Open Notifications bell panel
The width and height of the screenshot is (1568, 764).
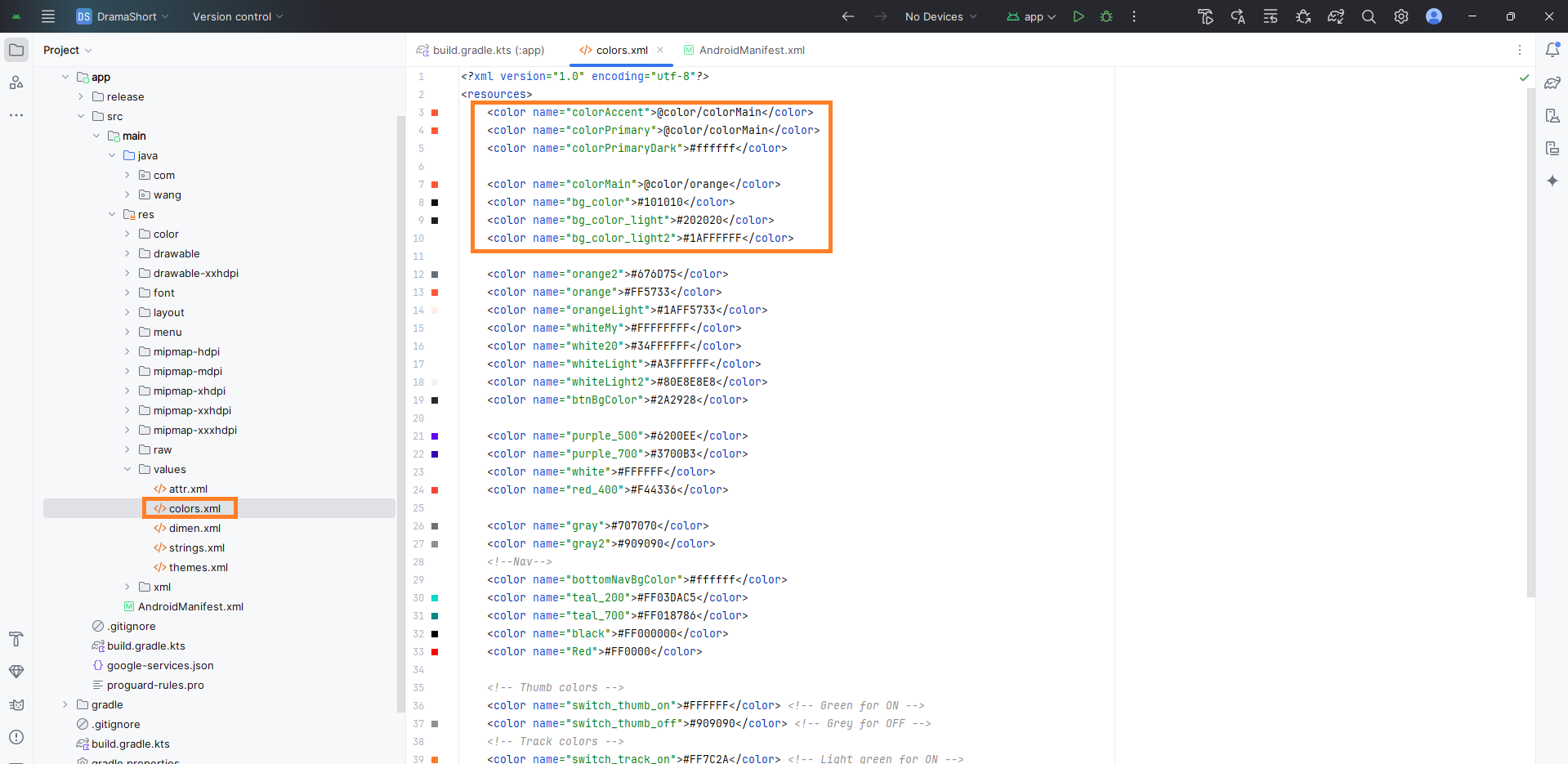(x=1552, y=50)
